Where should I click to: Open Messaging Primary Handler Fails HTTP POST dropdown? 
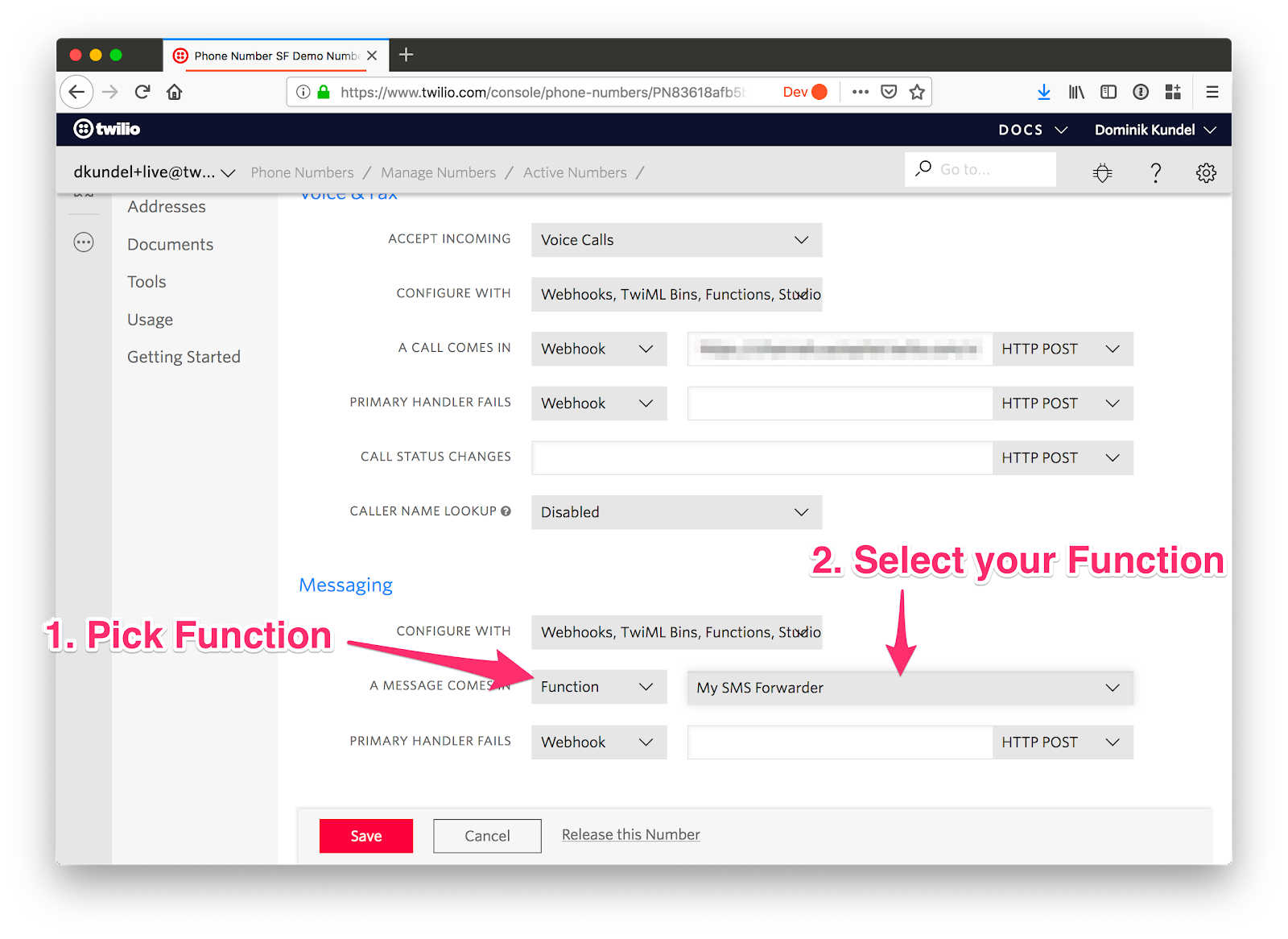tap(1063, 743)
